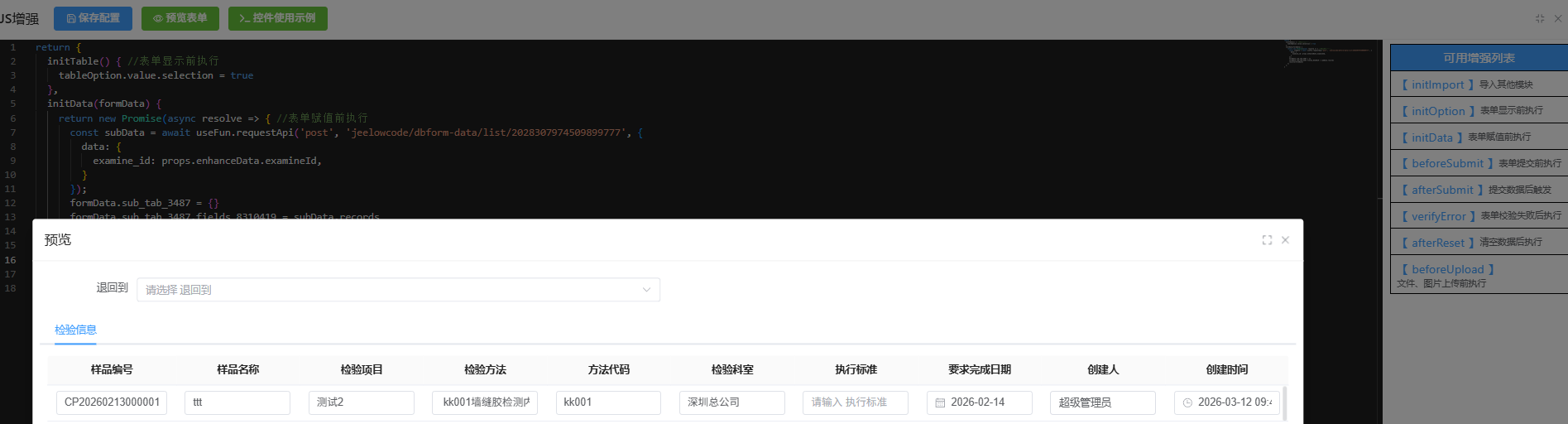This screenshot has width=1568, height=424.
Task: Pick beforeUpload from the enhancement list
Action: pos(1447,269)
